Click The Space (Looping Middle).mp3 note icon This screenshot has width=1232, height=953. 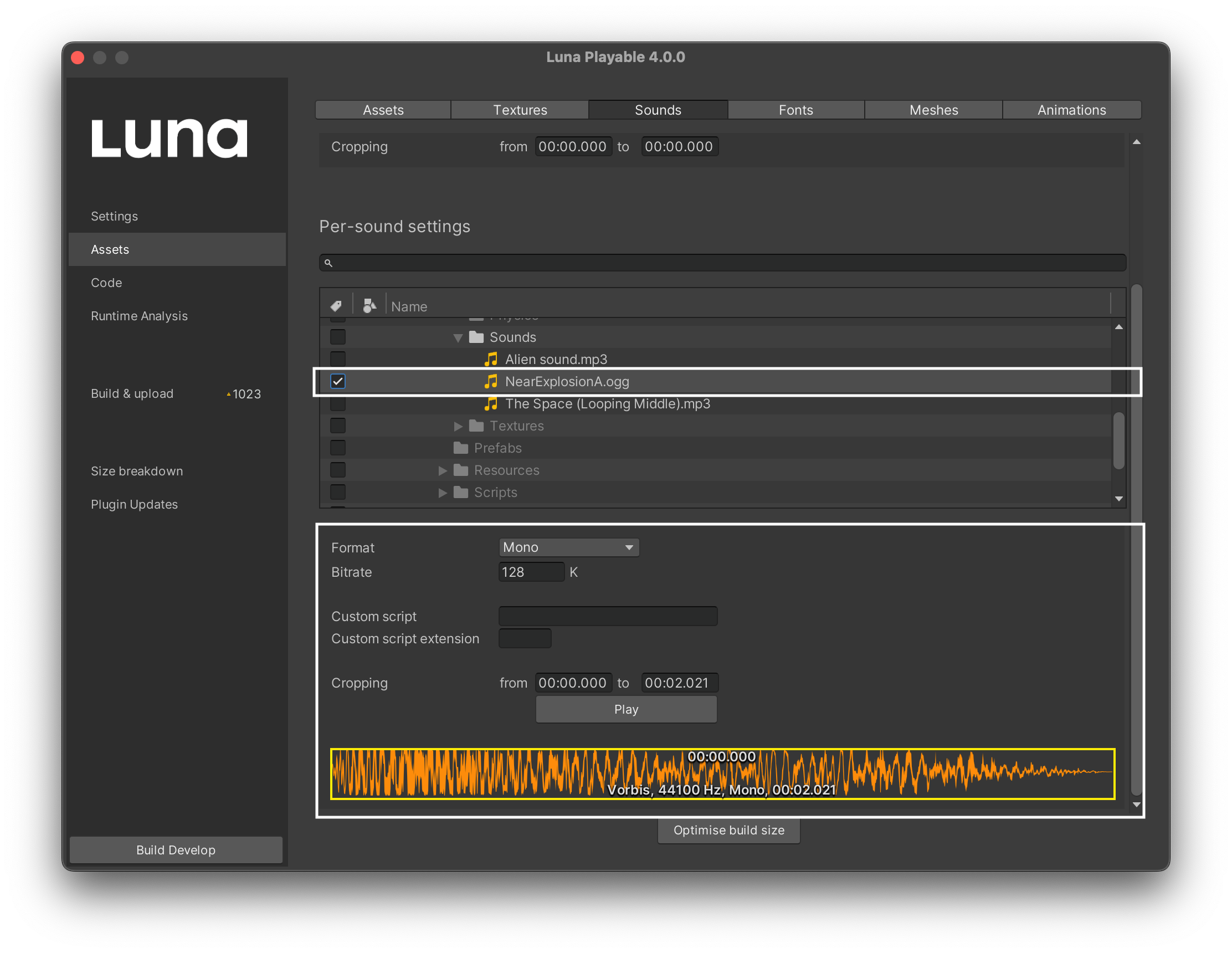click(x=491, y=404)
